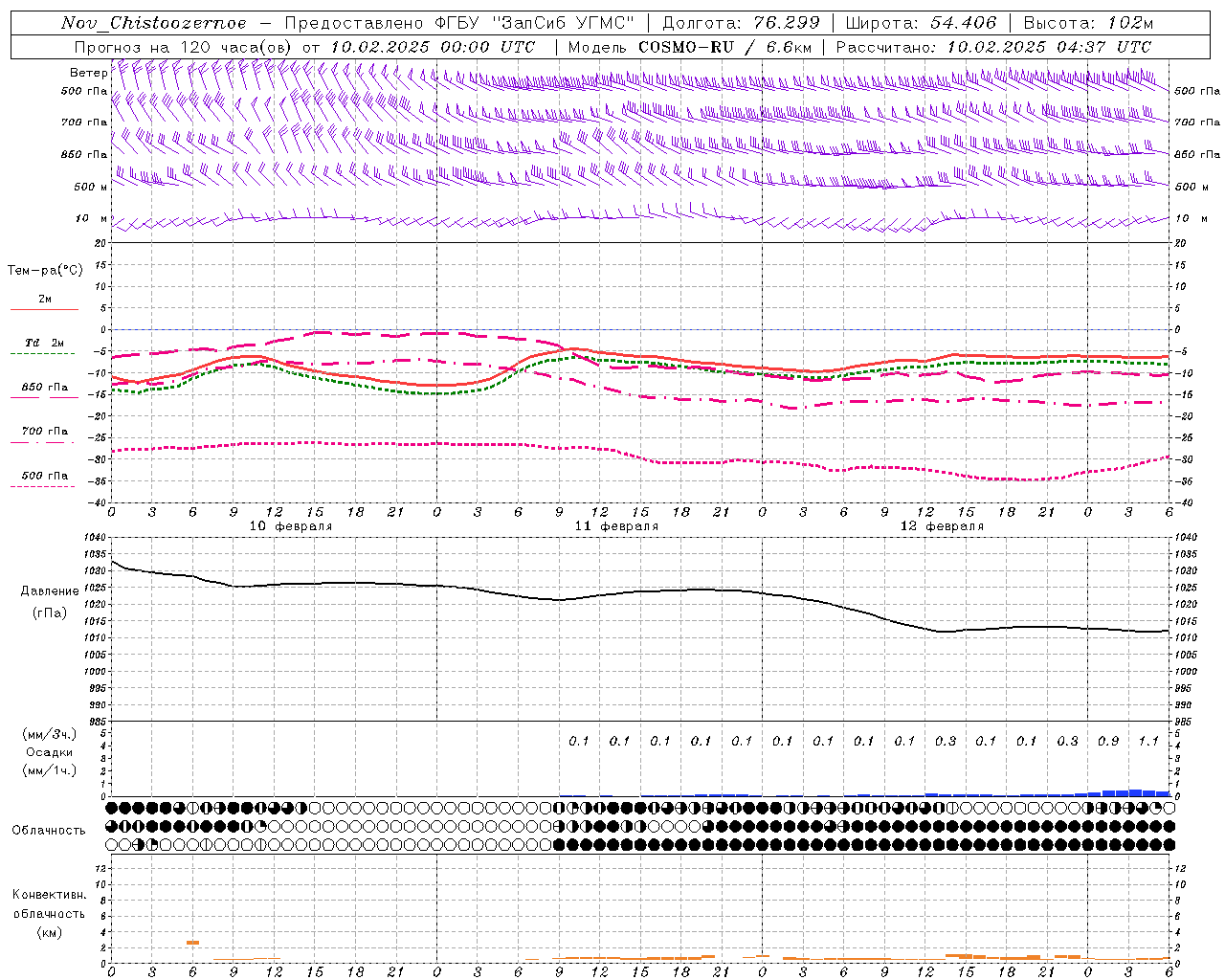The width and height of the screenshot is (1225, 980).
Task: Click the Td 2м dew point legend entry
Action: point(44,343)
